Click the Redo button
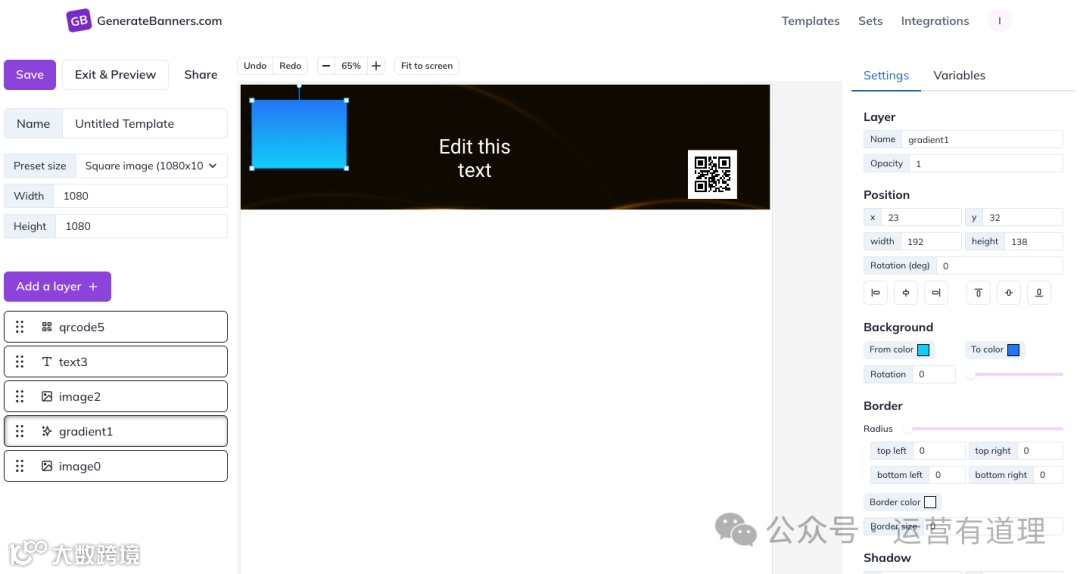 [290, 66]
